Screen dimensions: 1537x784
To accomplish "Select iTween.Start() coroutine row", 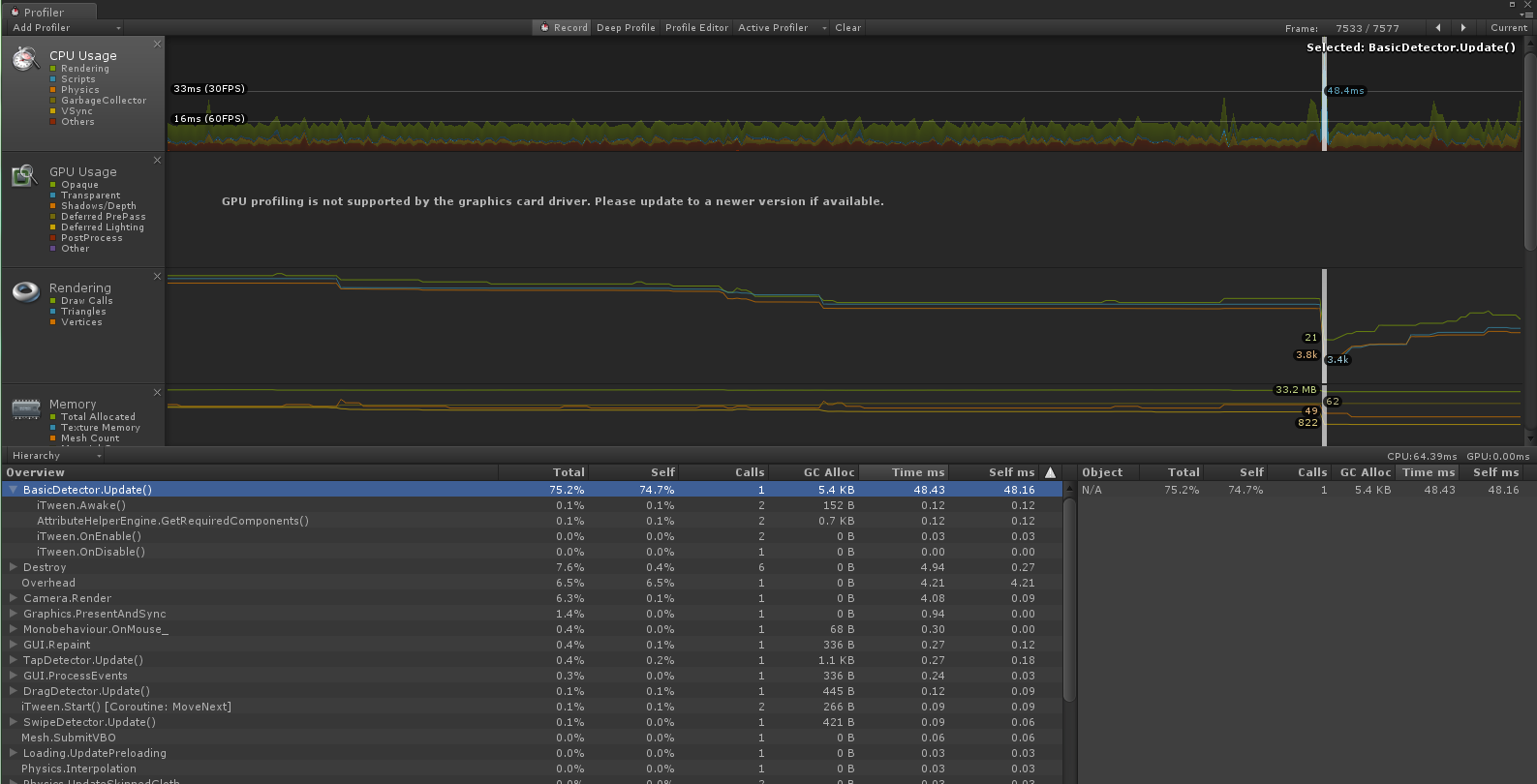I will (x=532, y=707).
